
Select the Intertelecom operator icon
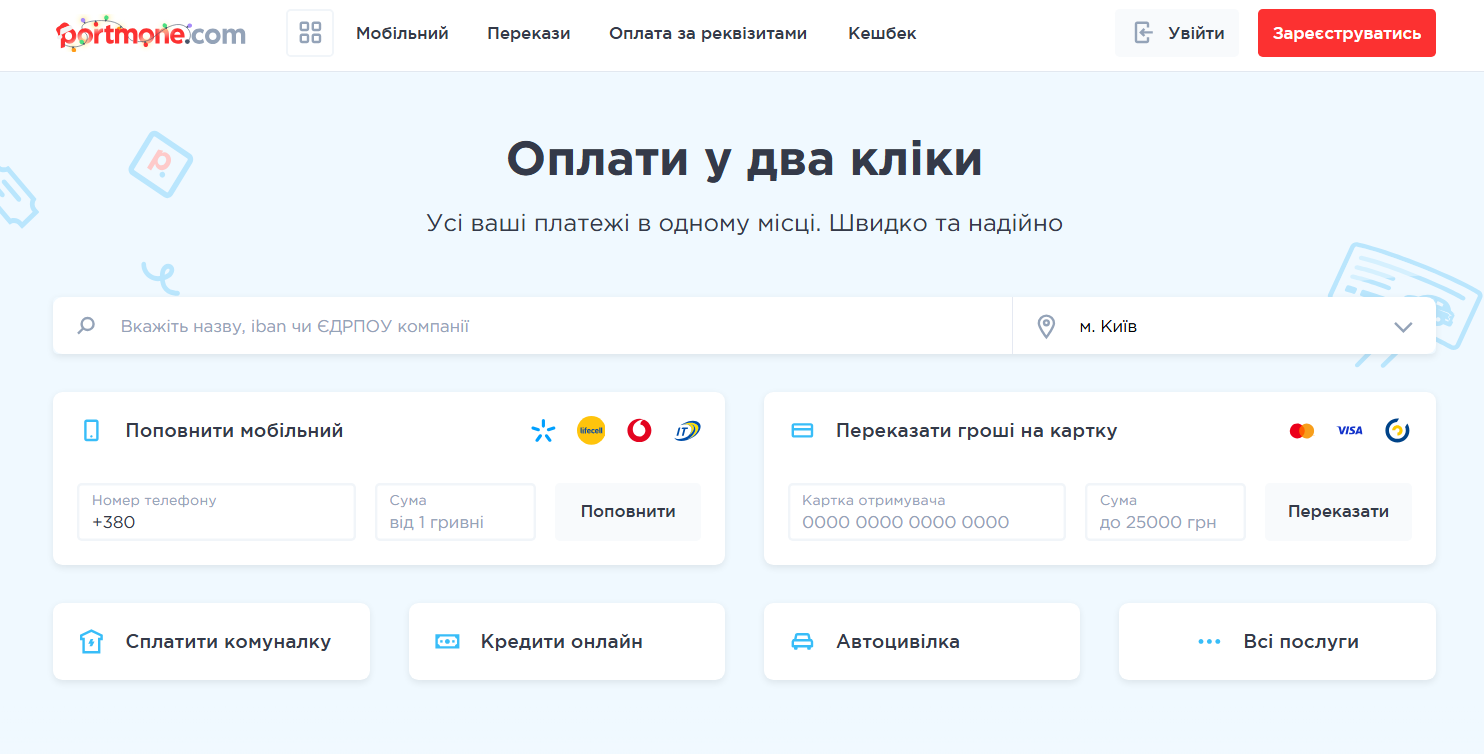(x=688, y=431)
